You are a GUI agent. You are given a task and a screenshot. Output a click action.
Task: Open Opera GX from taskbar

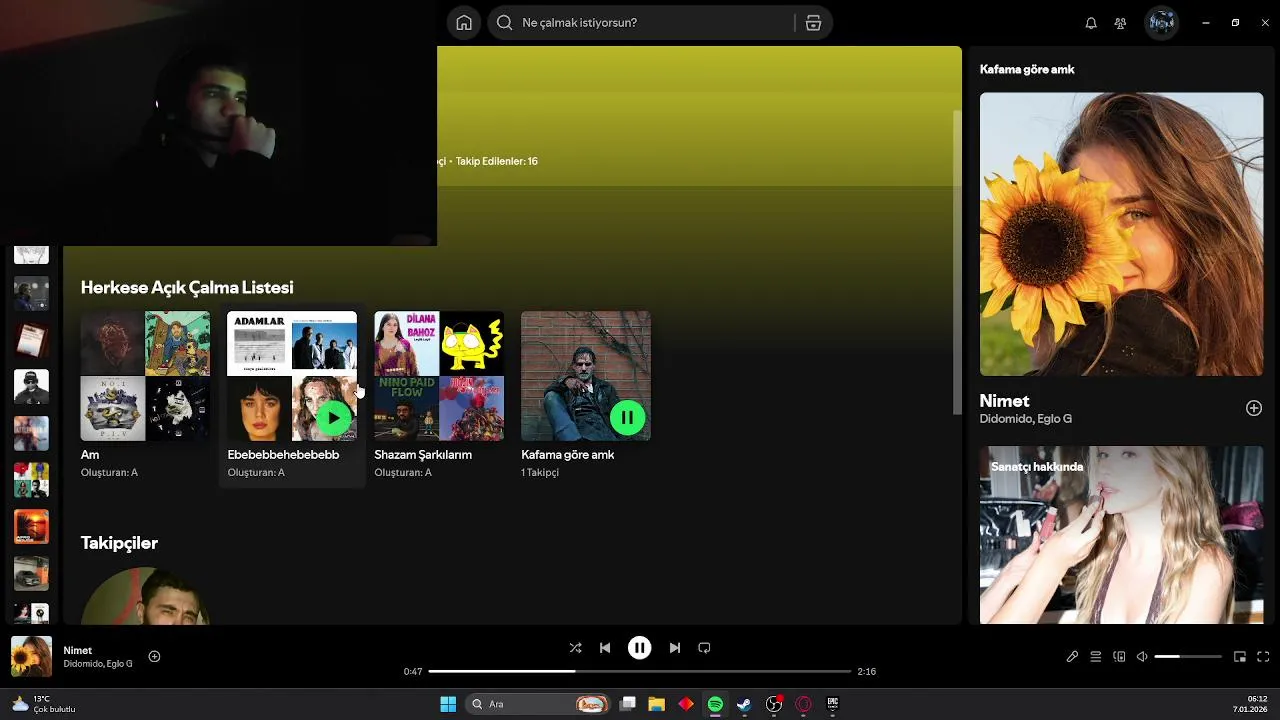tap(803, 704)
